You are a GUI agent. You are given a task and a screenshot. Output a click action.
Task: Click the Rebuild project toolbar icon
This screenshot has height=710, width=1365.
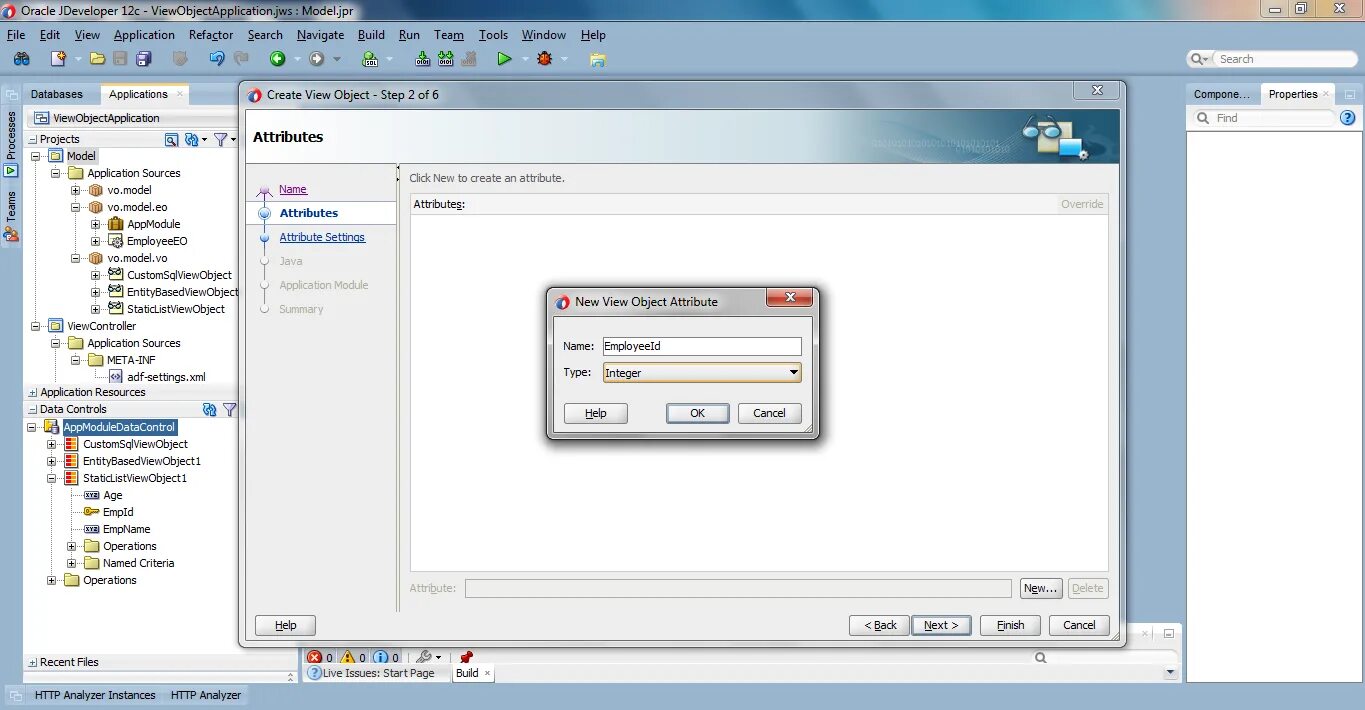(446, 59)
